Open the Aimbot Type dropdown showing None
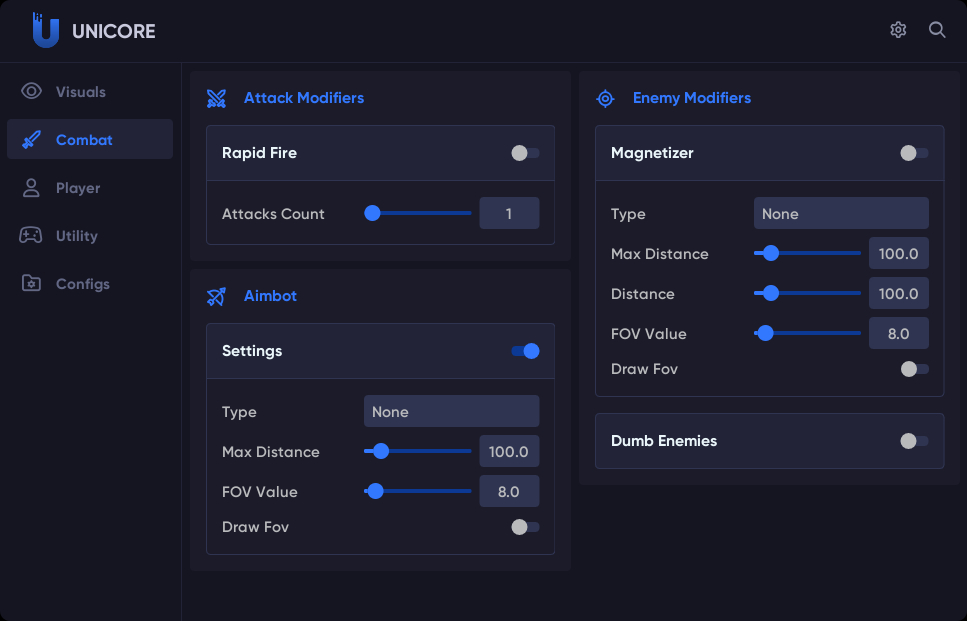This screenshot has width=967, height=621. 451,411
